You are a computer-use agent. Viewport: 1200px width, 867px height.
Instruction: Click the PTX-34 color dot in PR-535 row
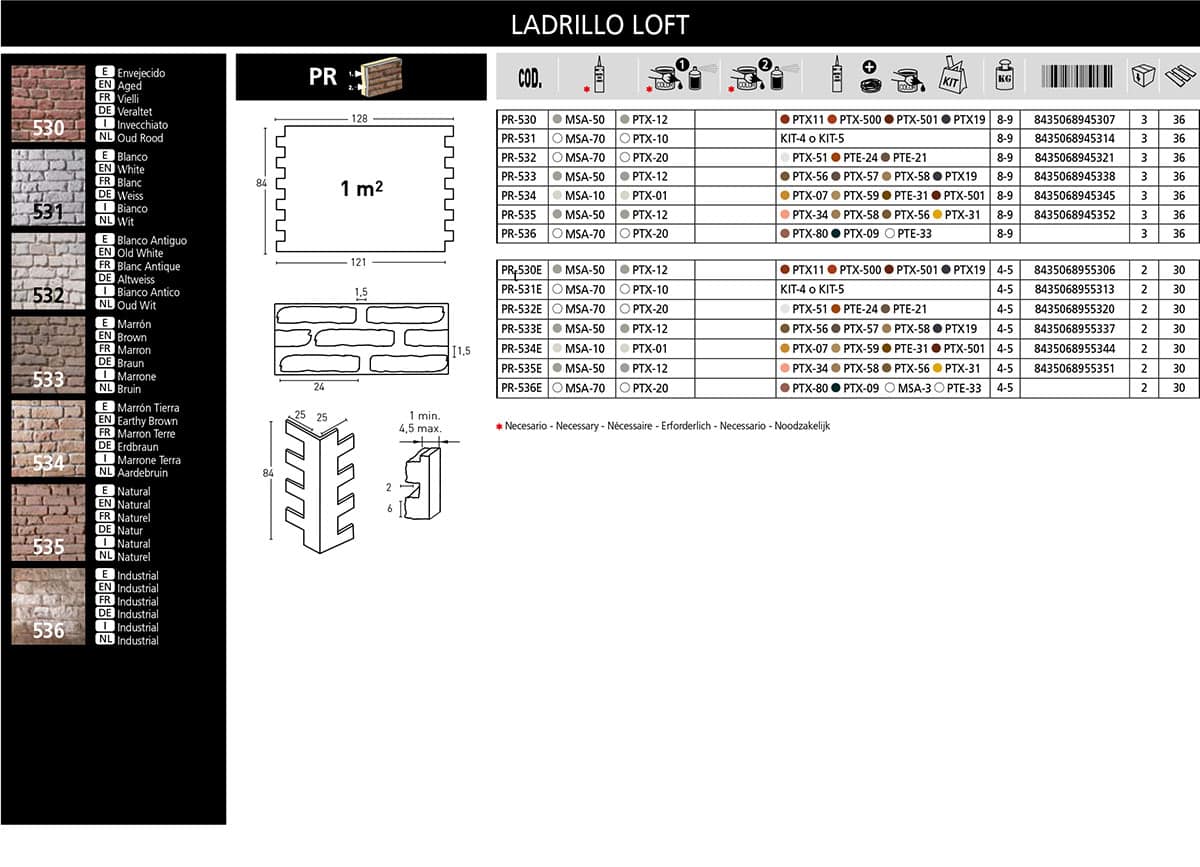click(785, 215)
